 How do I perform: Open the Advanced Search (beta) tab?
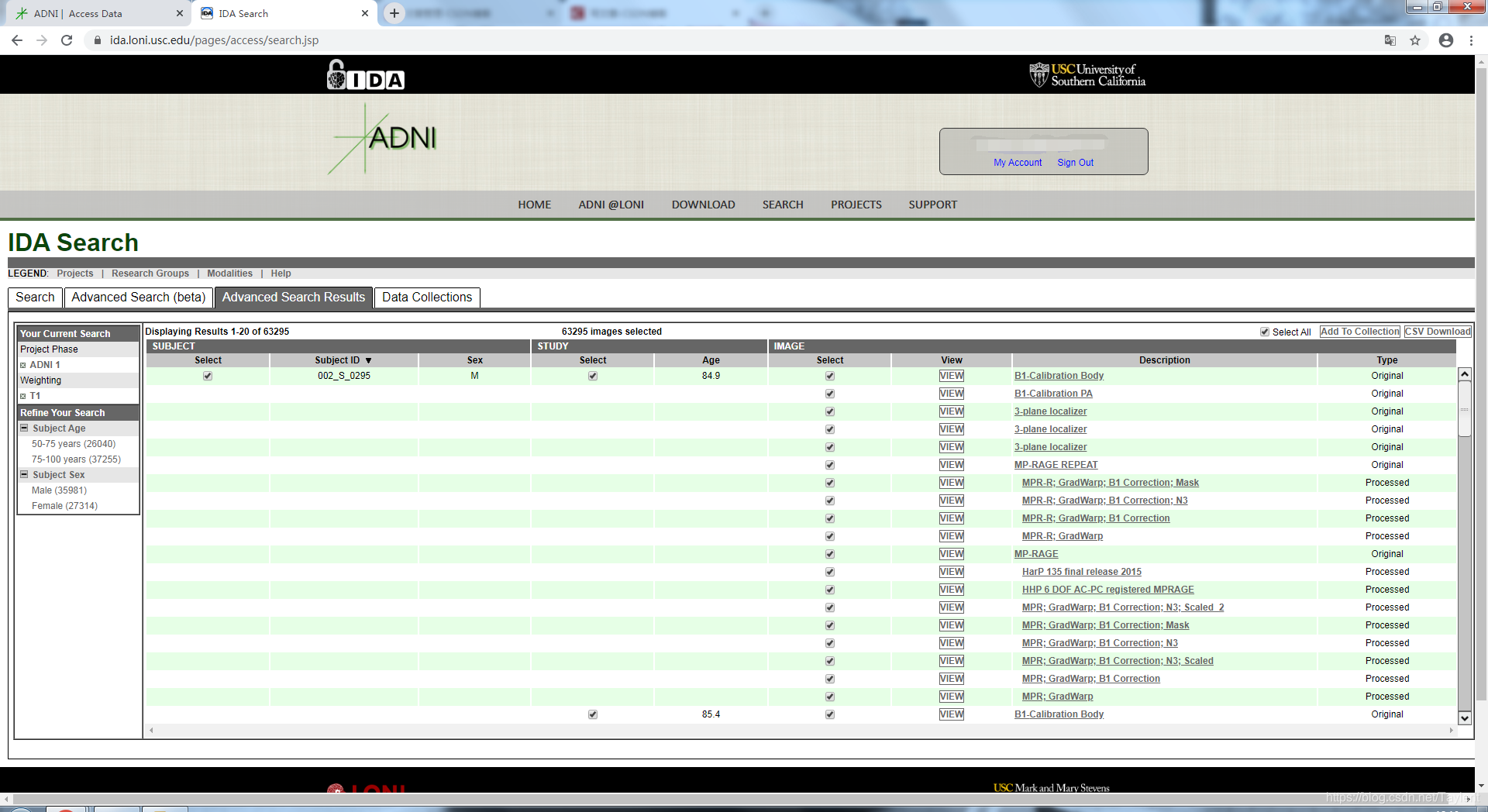(x=139, y=298)
